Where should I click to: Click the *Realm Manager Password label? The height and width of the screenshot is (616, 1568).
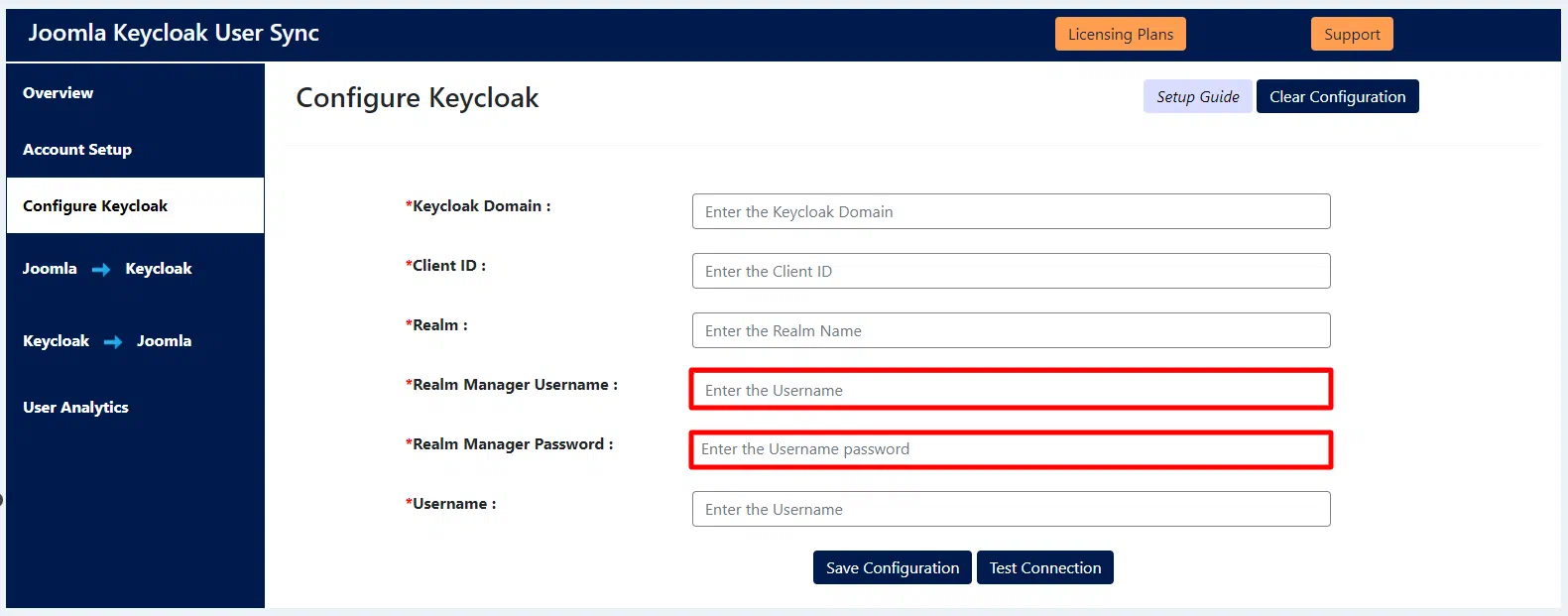pyautogui.click(x=510, y=444)
